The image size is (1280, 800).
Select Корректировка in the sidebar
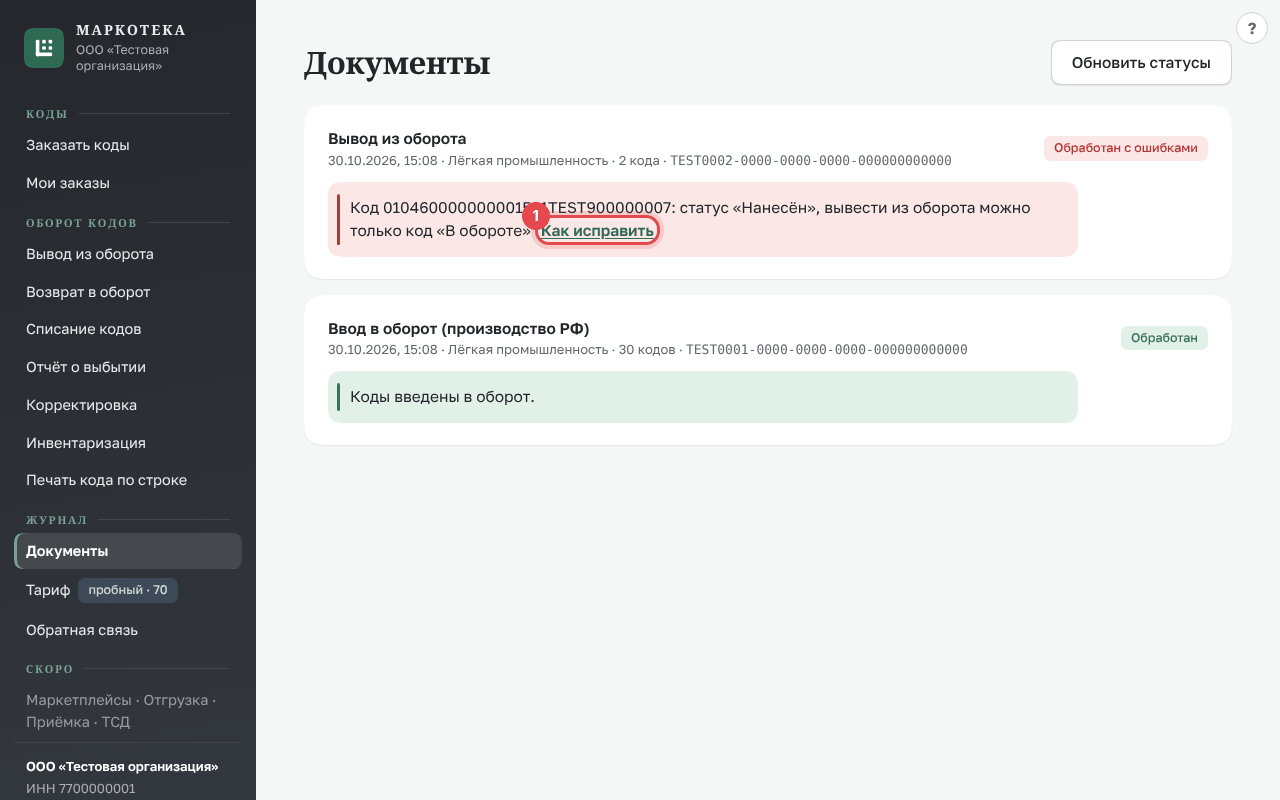tap(128, 405)
